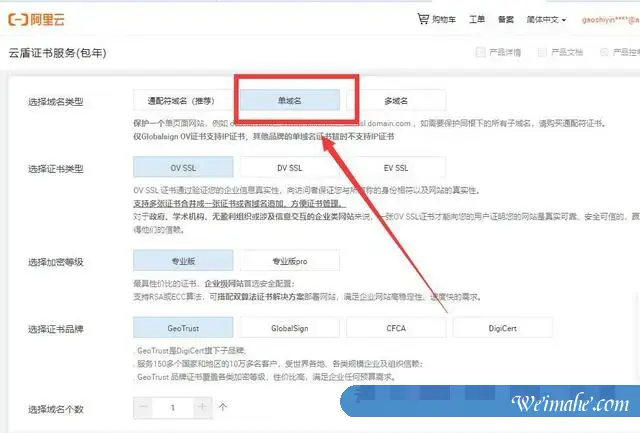Image resolution: width=640 pixels, height=433 pixels.
Task: Select 单域名 domain type
Action: [289, 100]
